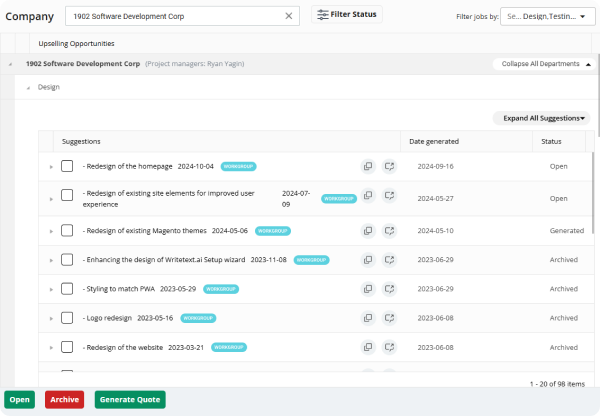The height and width of the screenshot is (416, 600).
Task: Check the Redesign of the homepage checkbox
Action: [x=67, y=166]
